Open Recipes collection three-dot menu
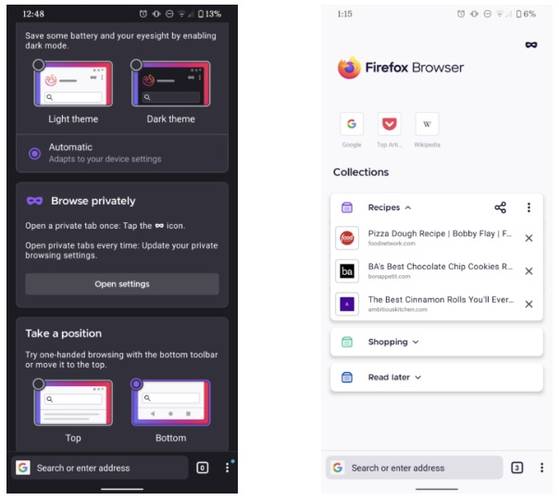This screenshot has width=559, height=500. point(529,207)
